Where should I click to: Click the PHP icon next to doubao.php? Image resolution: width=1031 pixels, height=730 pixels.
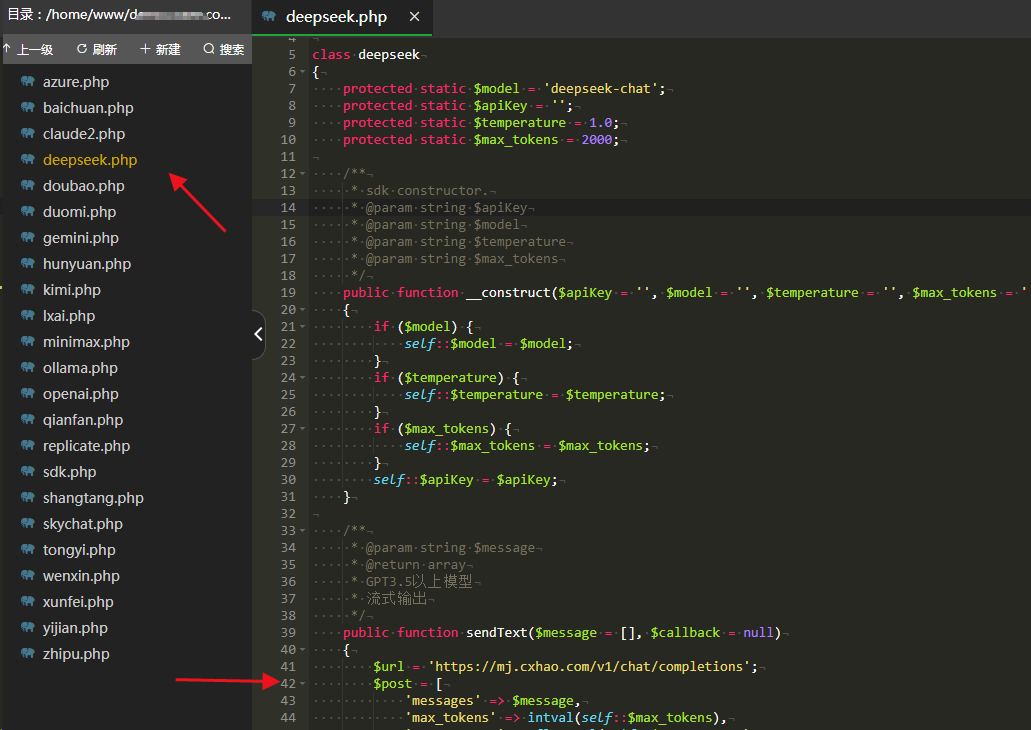point(28,185)
